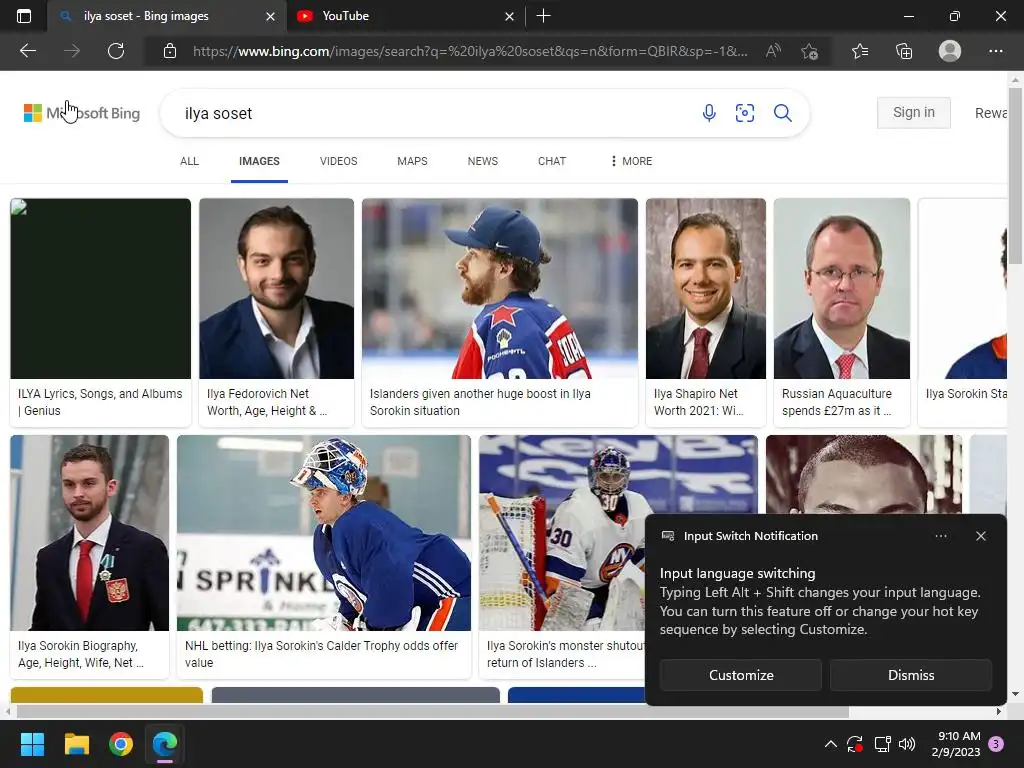This screenshot has height=768, width=1024.
Task: Open the site information lock icon
Action: 170,51
